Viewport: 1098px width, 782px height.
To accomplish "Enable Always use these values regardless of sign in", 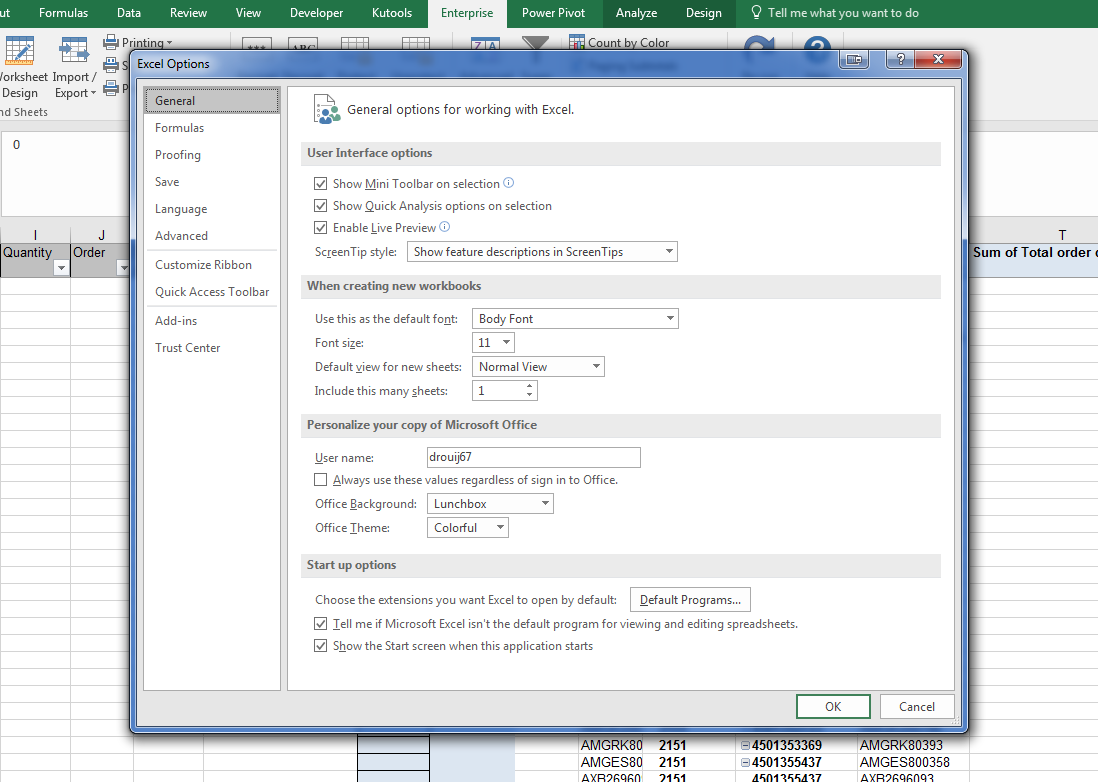I will (x=320, y=479).
